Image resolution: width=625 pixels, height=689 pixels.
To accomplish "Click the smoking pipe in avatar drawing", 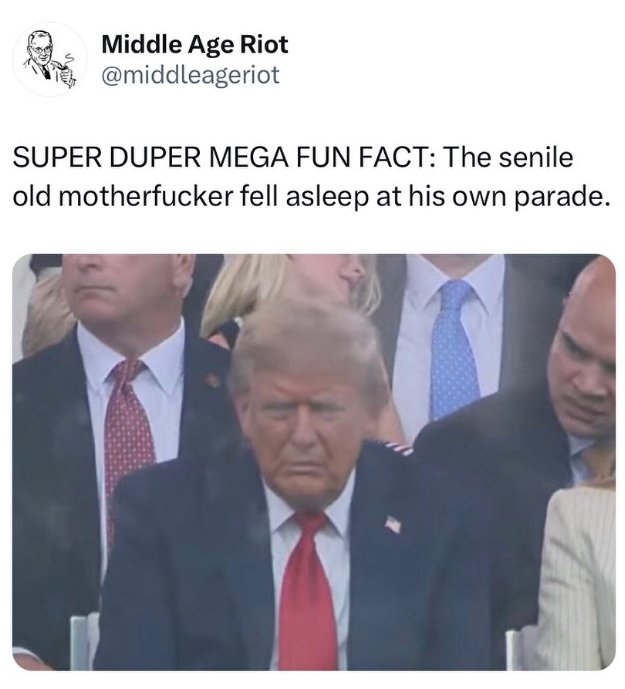I will coord(62,67).
